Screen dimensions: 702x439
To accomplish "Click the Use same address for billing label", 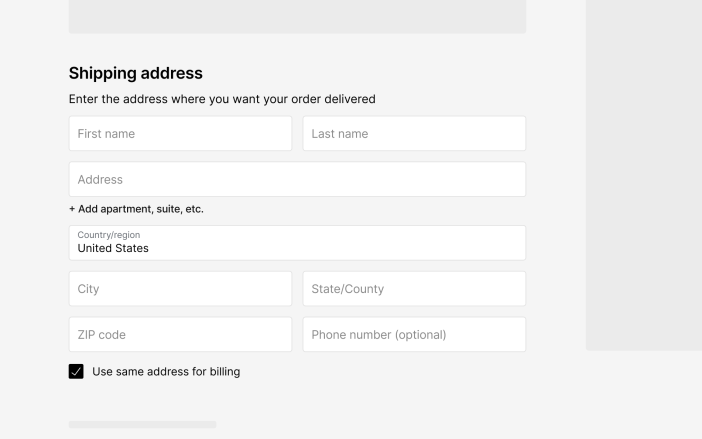I will (166, 372).
